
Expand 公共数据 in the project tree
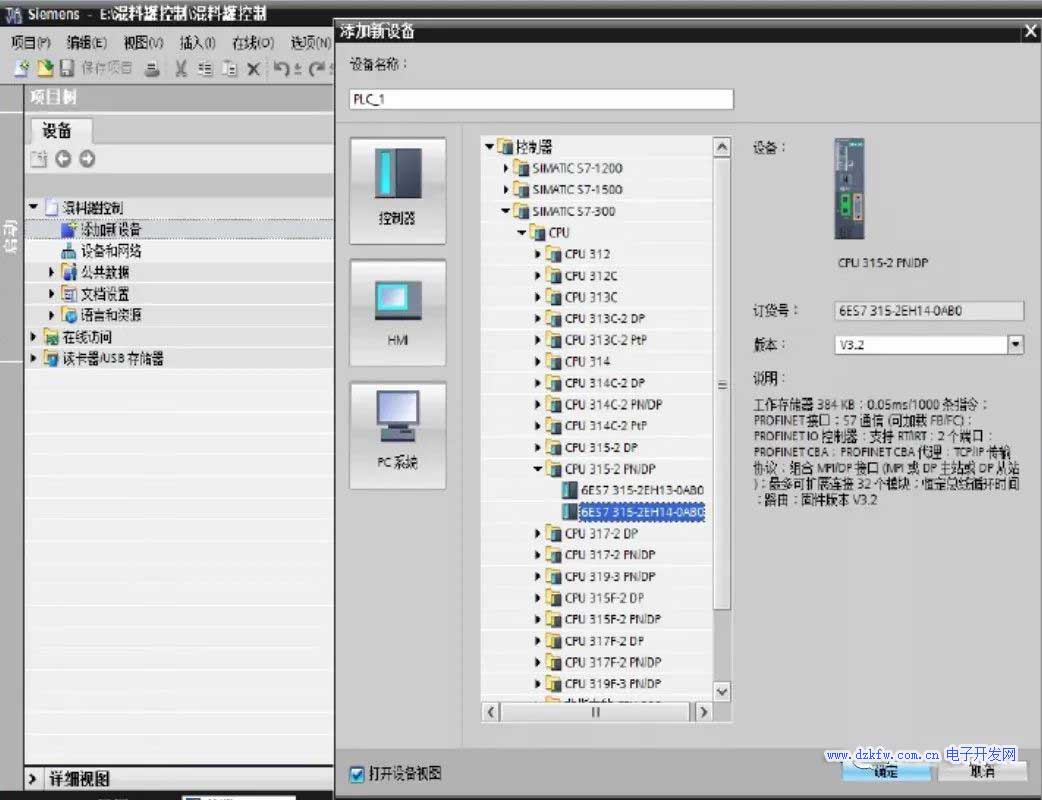click(x=51, y=272)
